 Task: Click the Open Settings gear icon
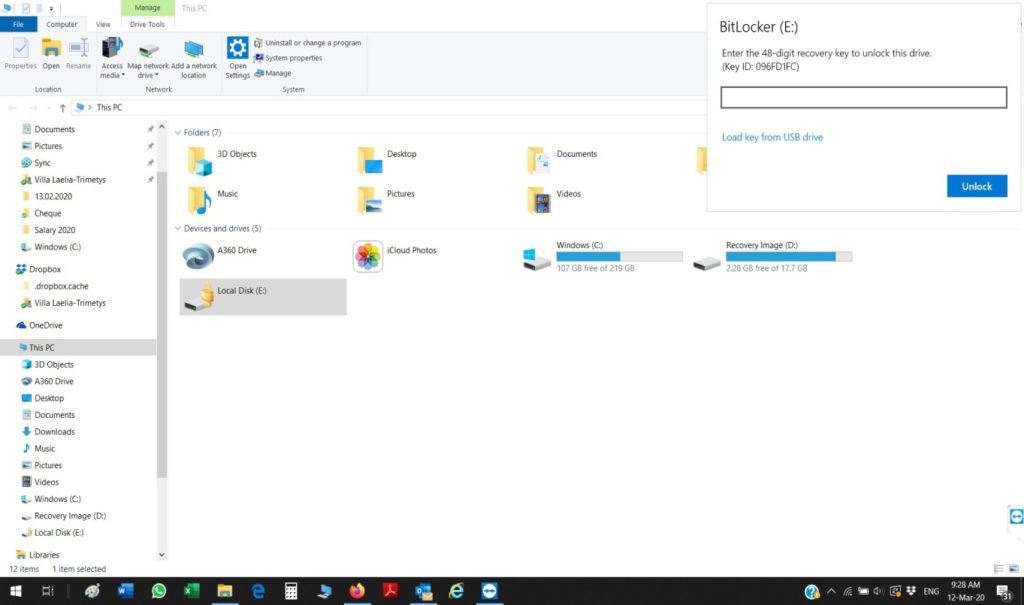(237, 49)
